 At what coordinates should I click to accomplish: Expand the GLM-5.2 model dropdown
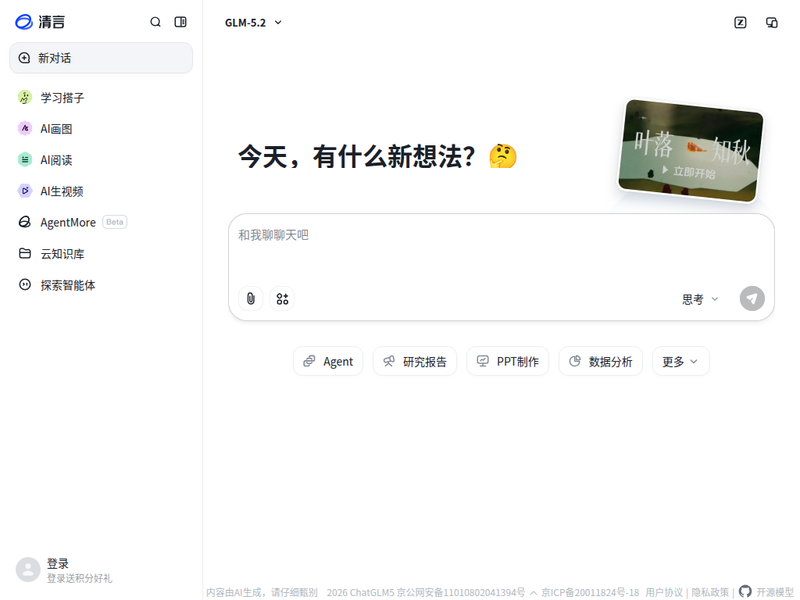pyautogui.click(x=253, y=22)
